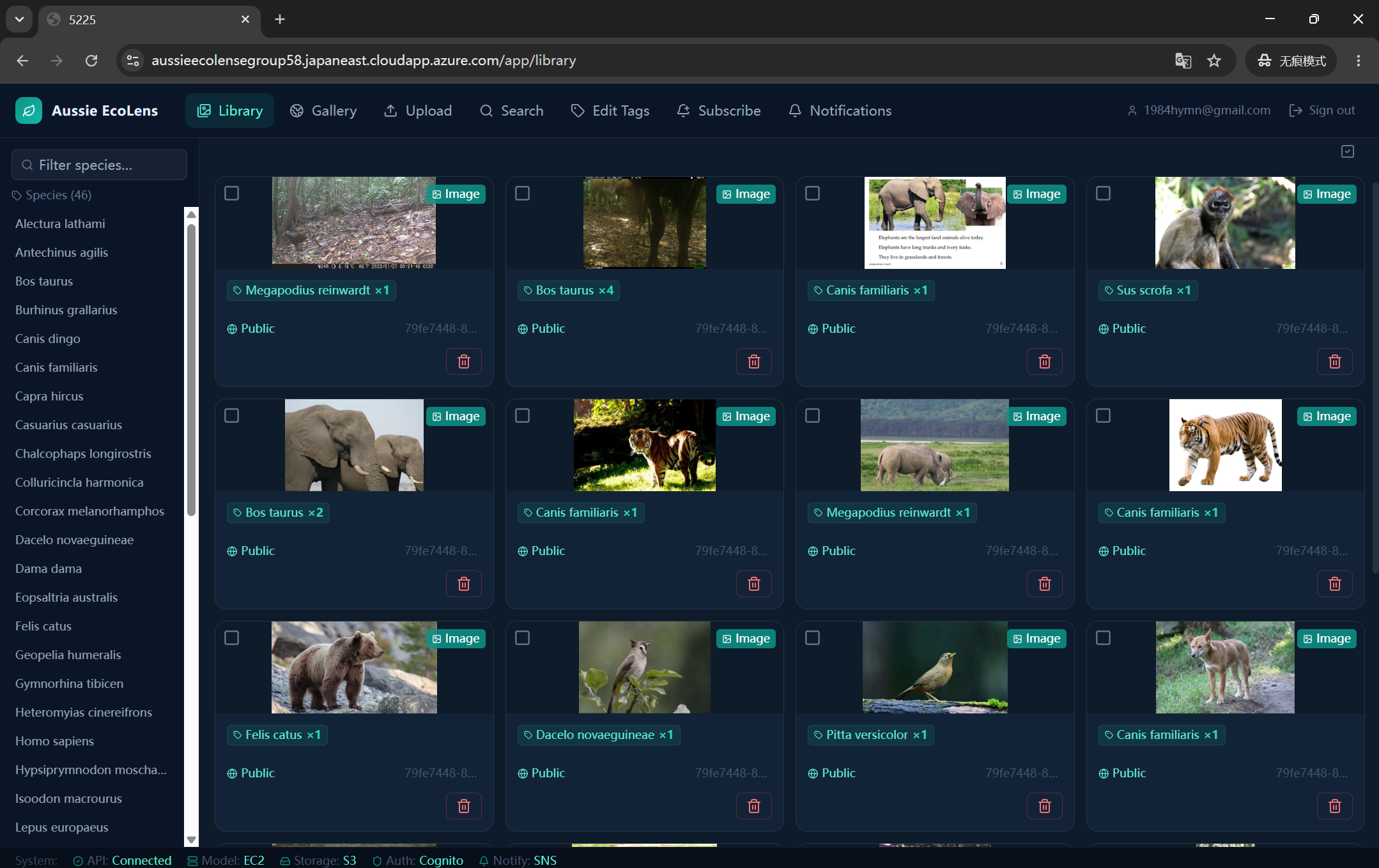Delete the Bos taurus ×4 image card
Screen dimensions: 1379x868
point(754,362)
